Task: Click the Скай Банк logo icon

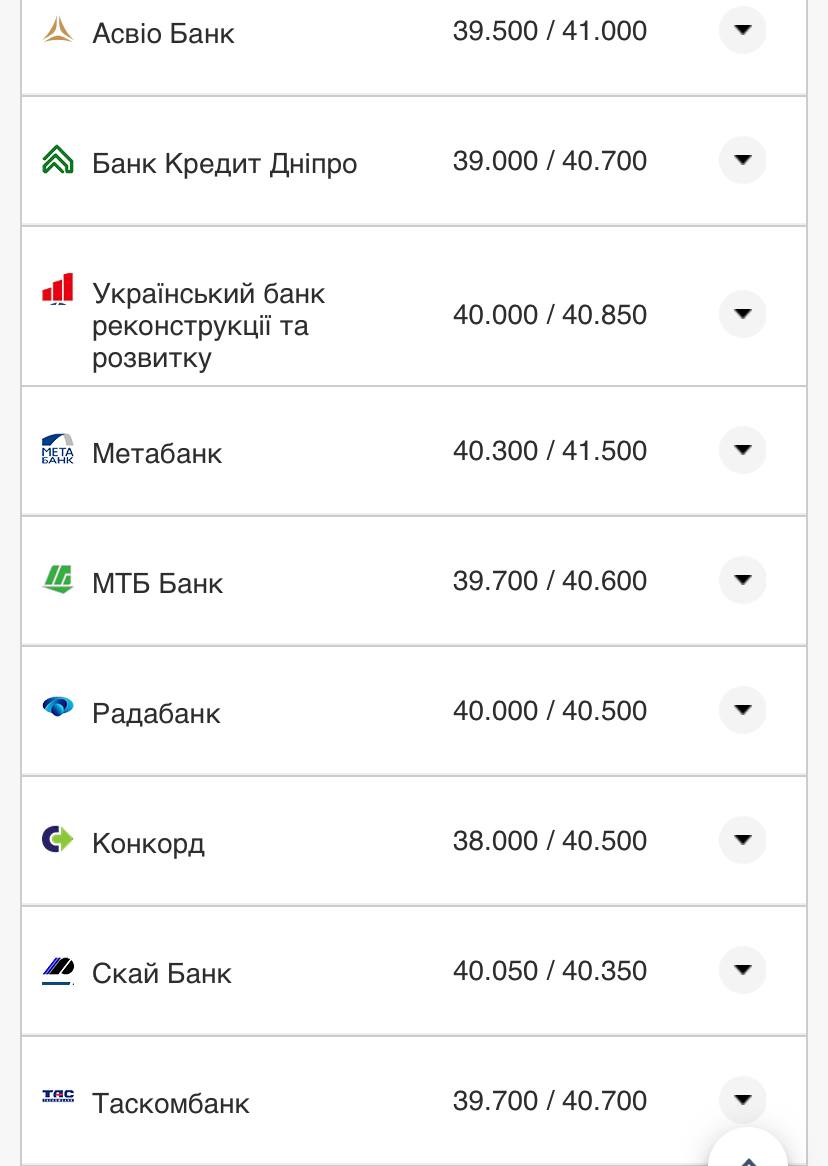Action: (58, 970)
